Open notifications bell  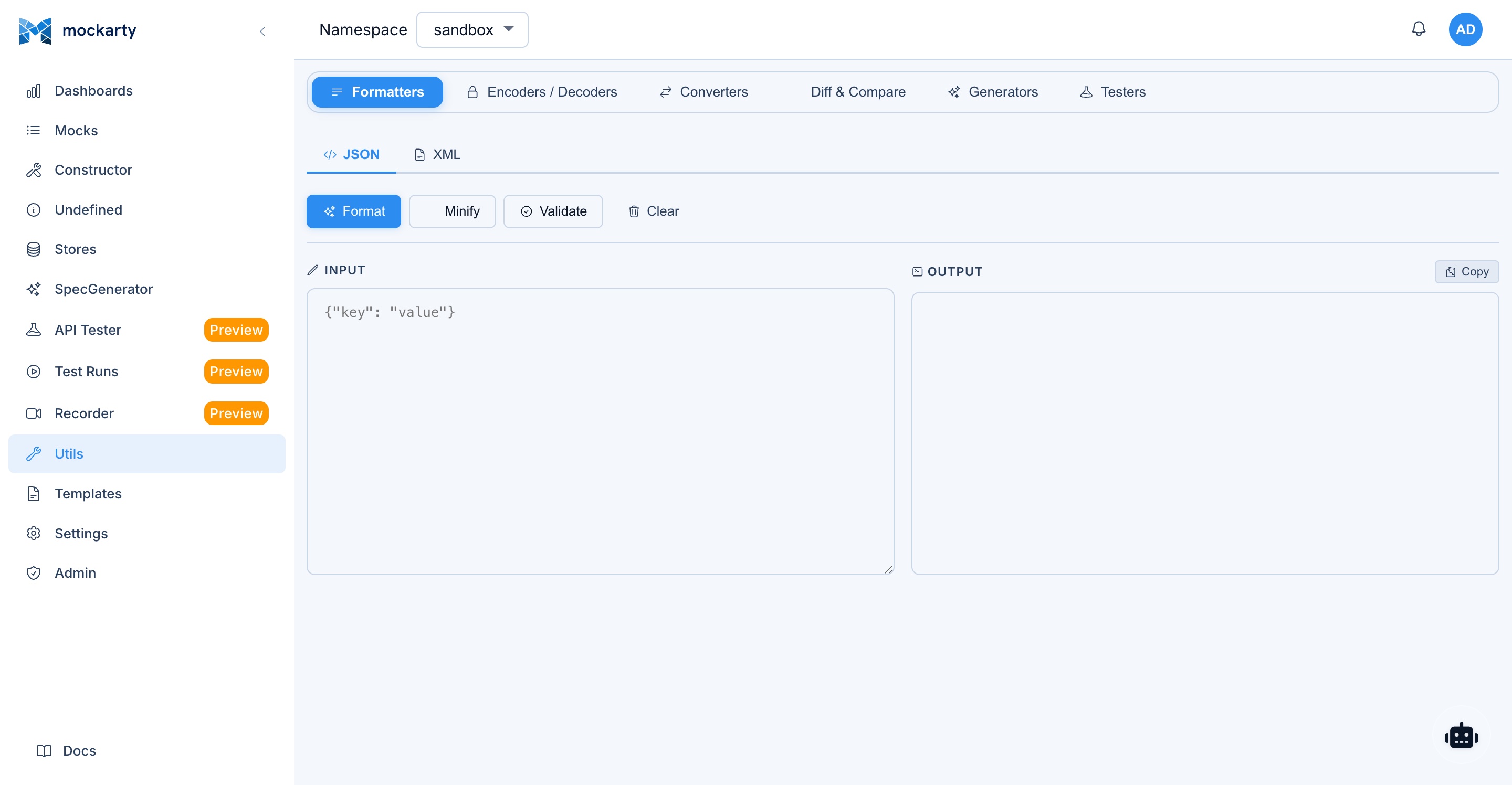tap(1418, 29)
